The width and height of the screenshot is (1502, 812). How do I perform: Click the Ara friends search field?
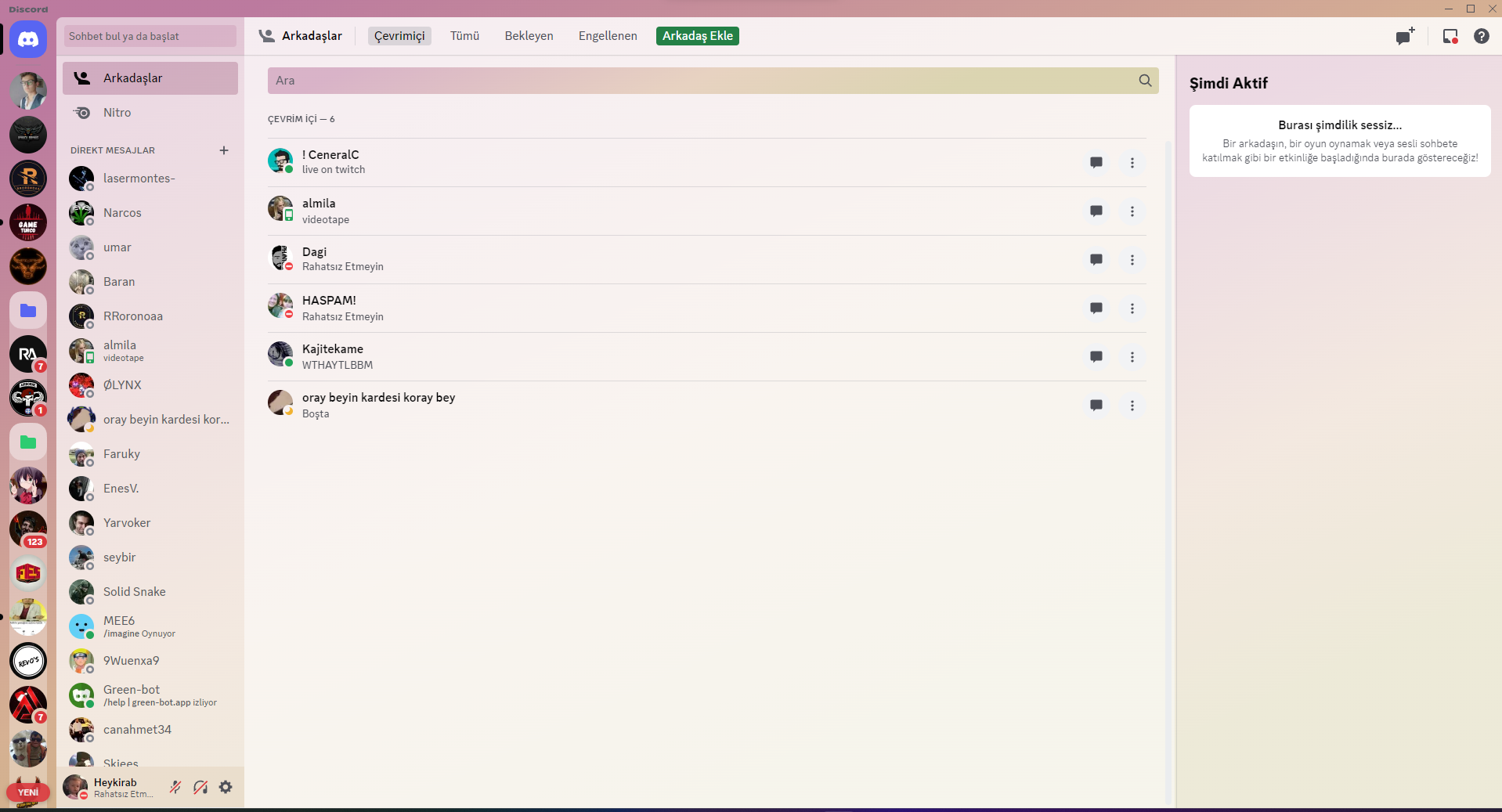tap(713, 81)
